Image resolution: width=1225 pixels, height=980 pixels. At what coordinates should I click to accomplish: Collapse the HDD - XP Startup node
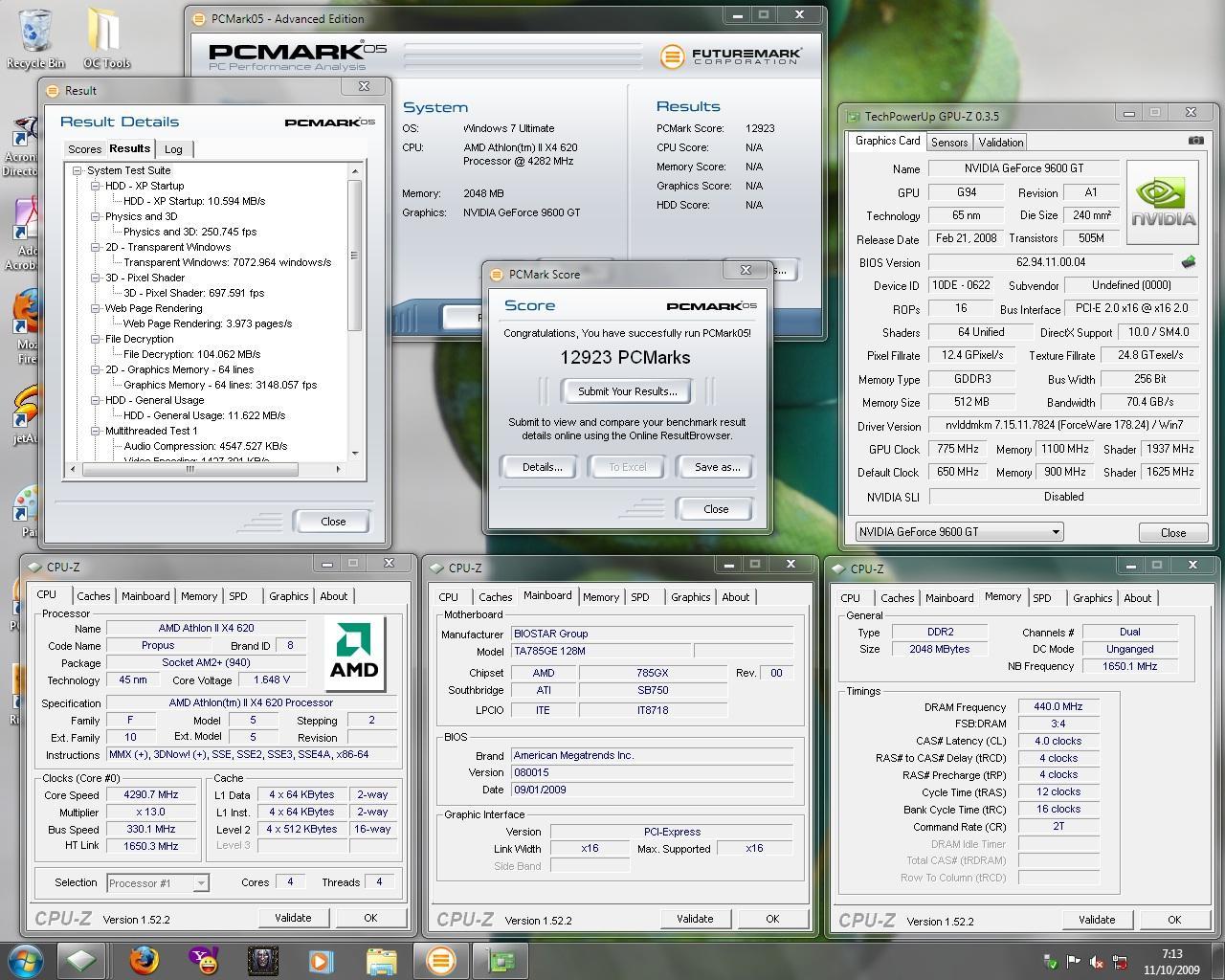(x=96, y=186)
